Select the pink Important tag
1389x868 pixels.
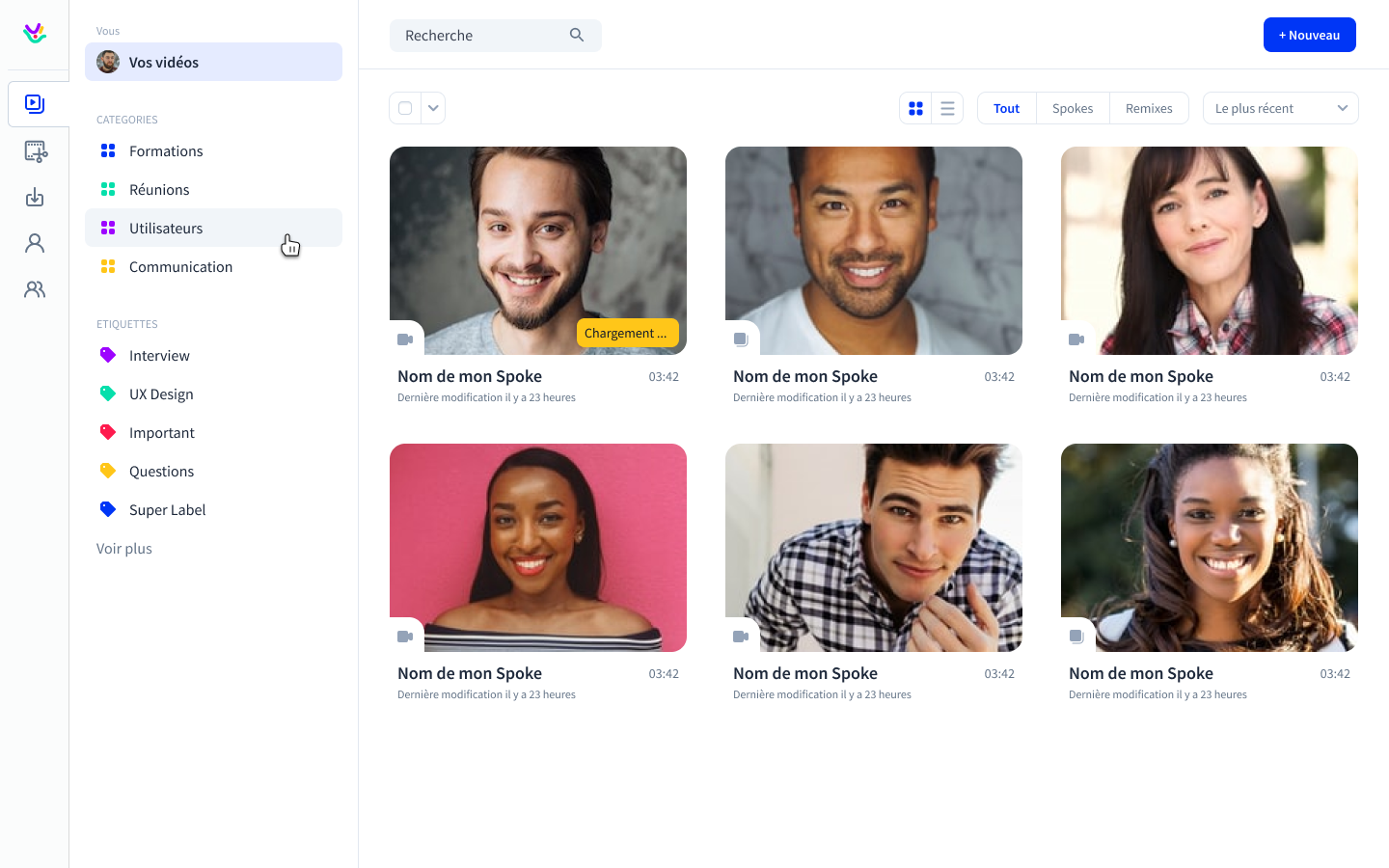point(161,433)
